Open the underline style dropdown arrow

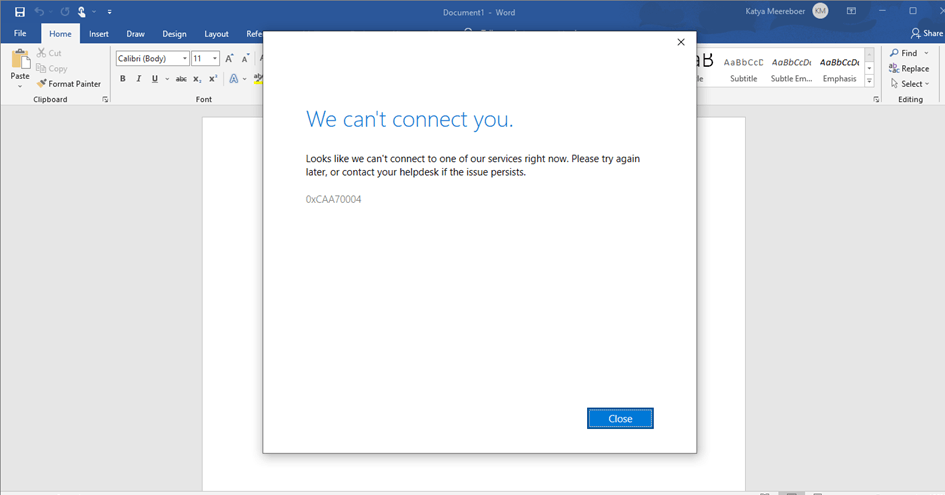point(167,79)
